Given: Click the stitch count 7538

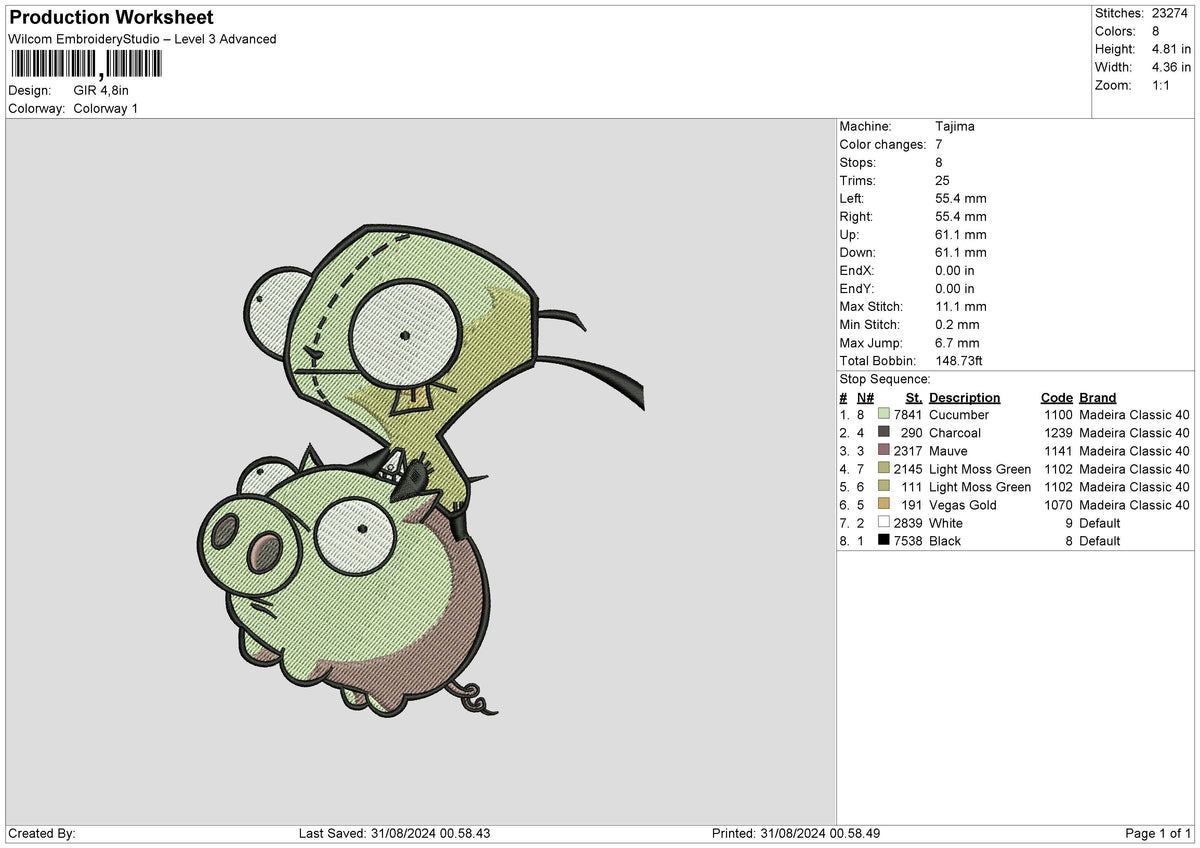Looking at the screenshot, I should tap(908, 540).
